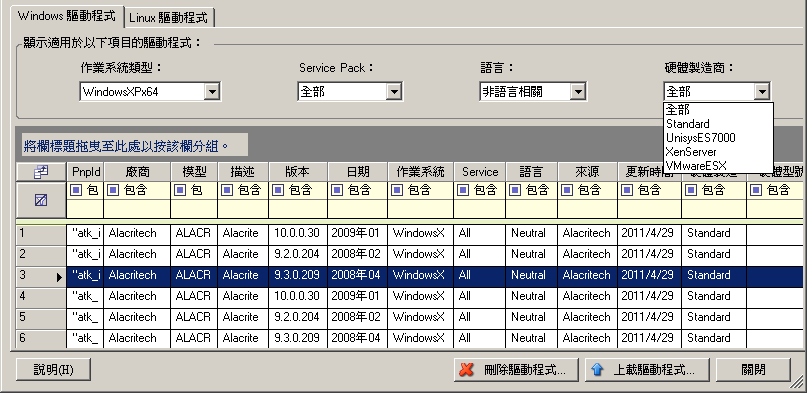Switch to Windows 驅動程式 tab

coord(67,15)
